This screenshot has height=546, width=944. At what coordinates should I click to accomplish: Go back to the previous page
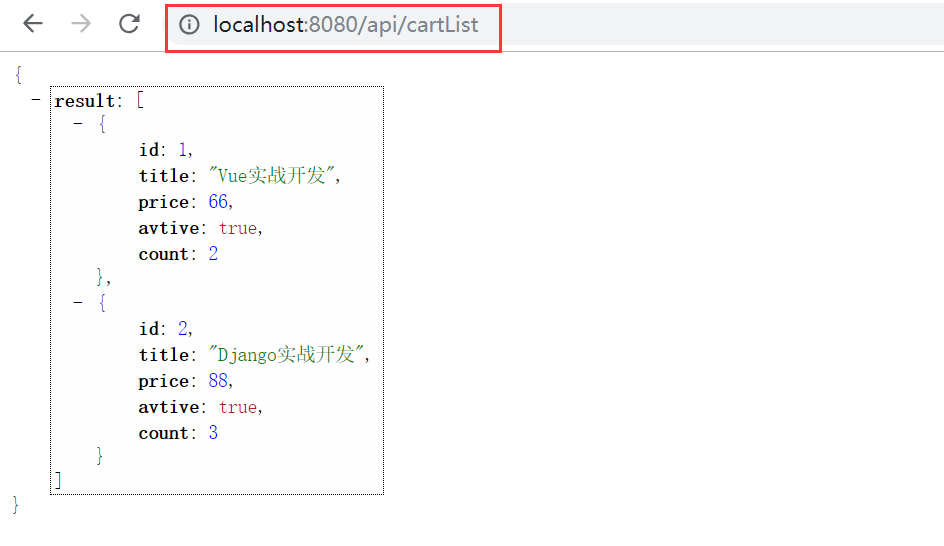tap(33, 24)
